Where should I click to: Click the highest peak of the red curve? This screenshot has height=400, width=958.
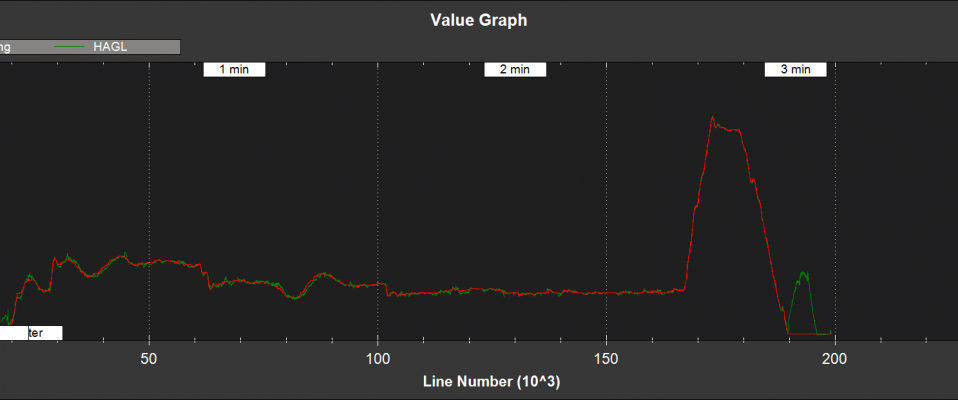click(712, 118)
